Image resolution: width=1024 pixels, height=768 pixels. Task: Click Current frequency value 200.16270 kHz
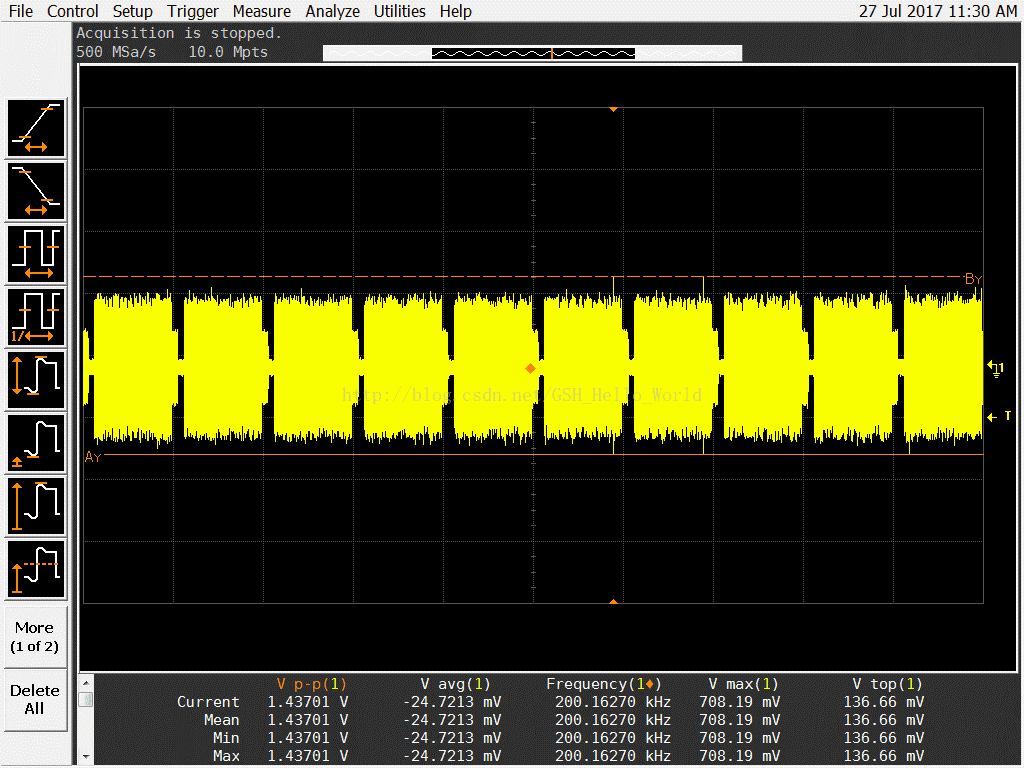(613, 702)
